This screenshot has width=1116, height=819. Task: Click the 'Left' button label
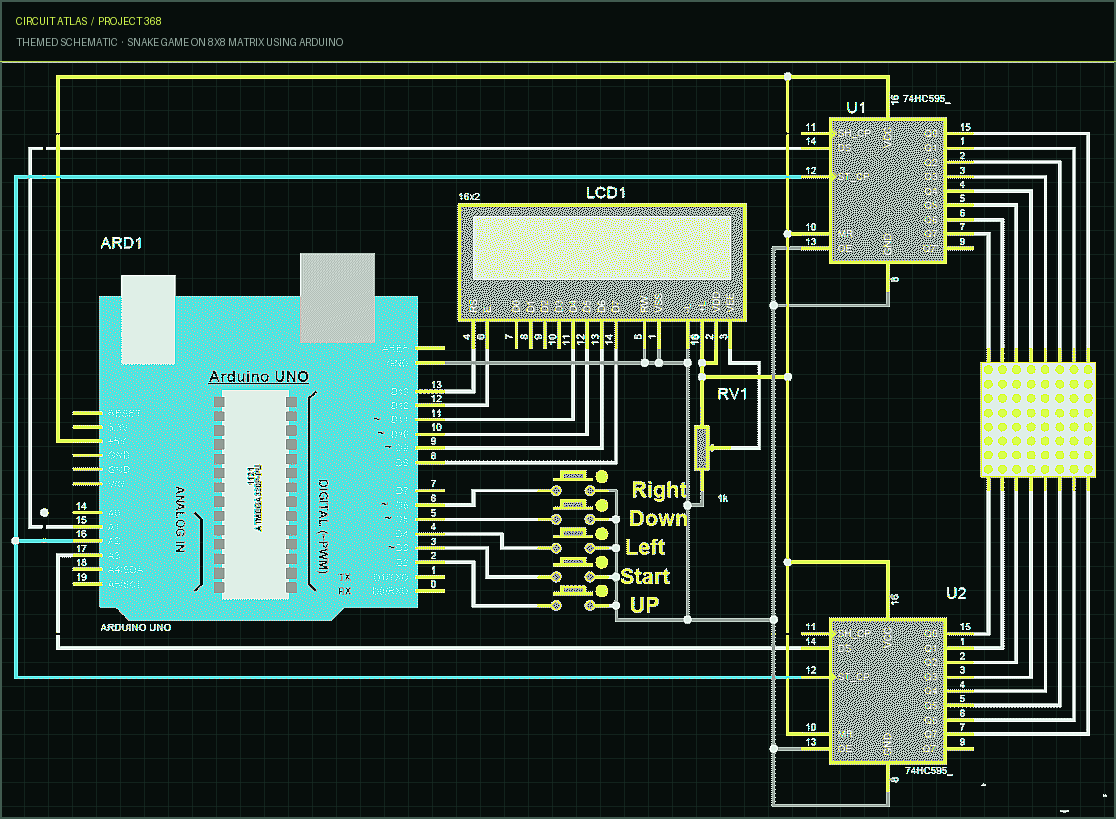pos(645,547)
